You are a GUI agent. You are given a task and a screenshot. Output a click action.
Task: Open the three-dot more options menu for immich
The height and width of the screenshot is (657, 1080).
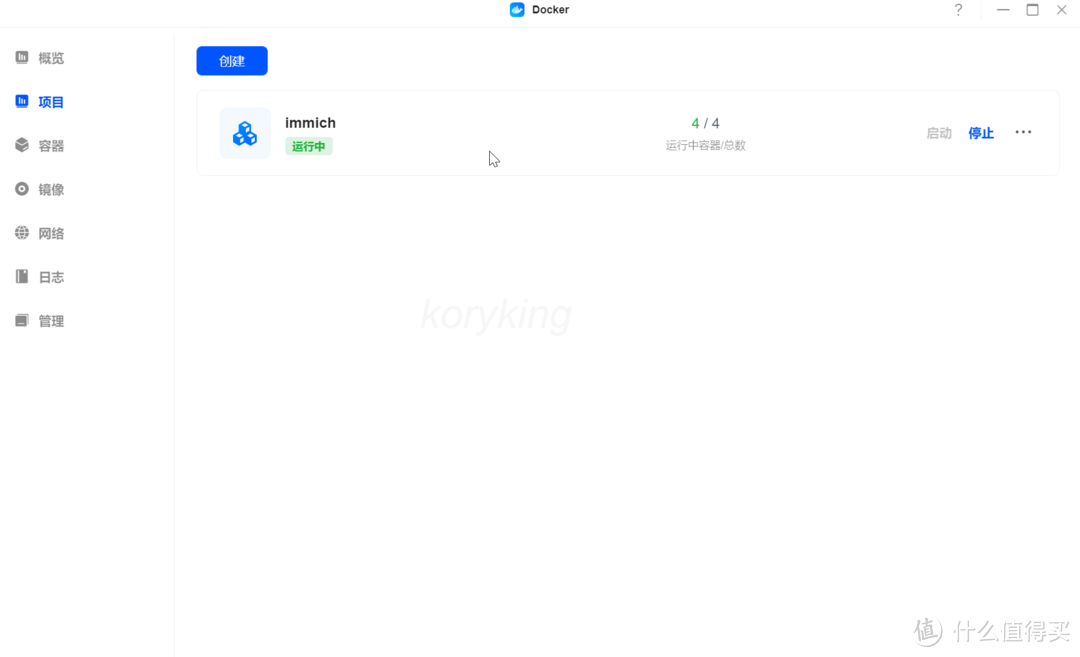click(1023, 132)
